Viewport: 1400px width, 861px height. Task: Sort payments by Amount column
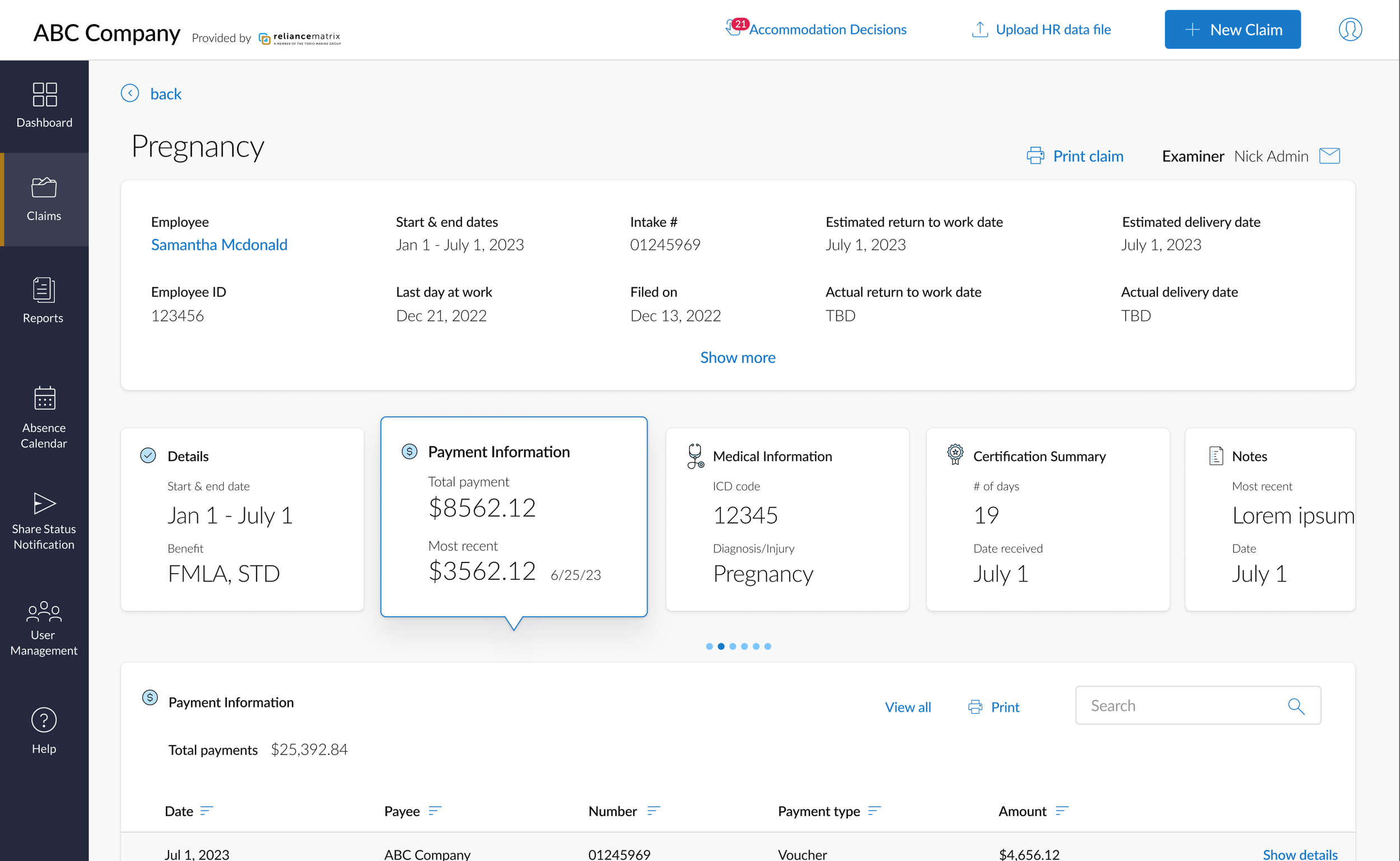[x=1061, y=811]
